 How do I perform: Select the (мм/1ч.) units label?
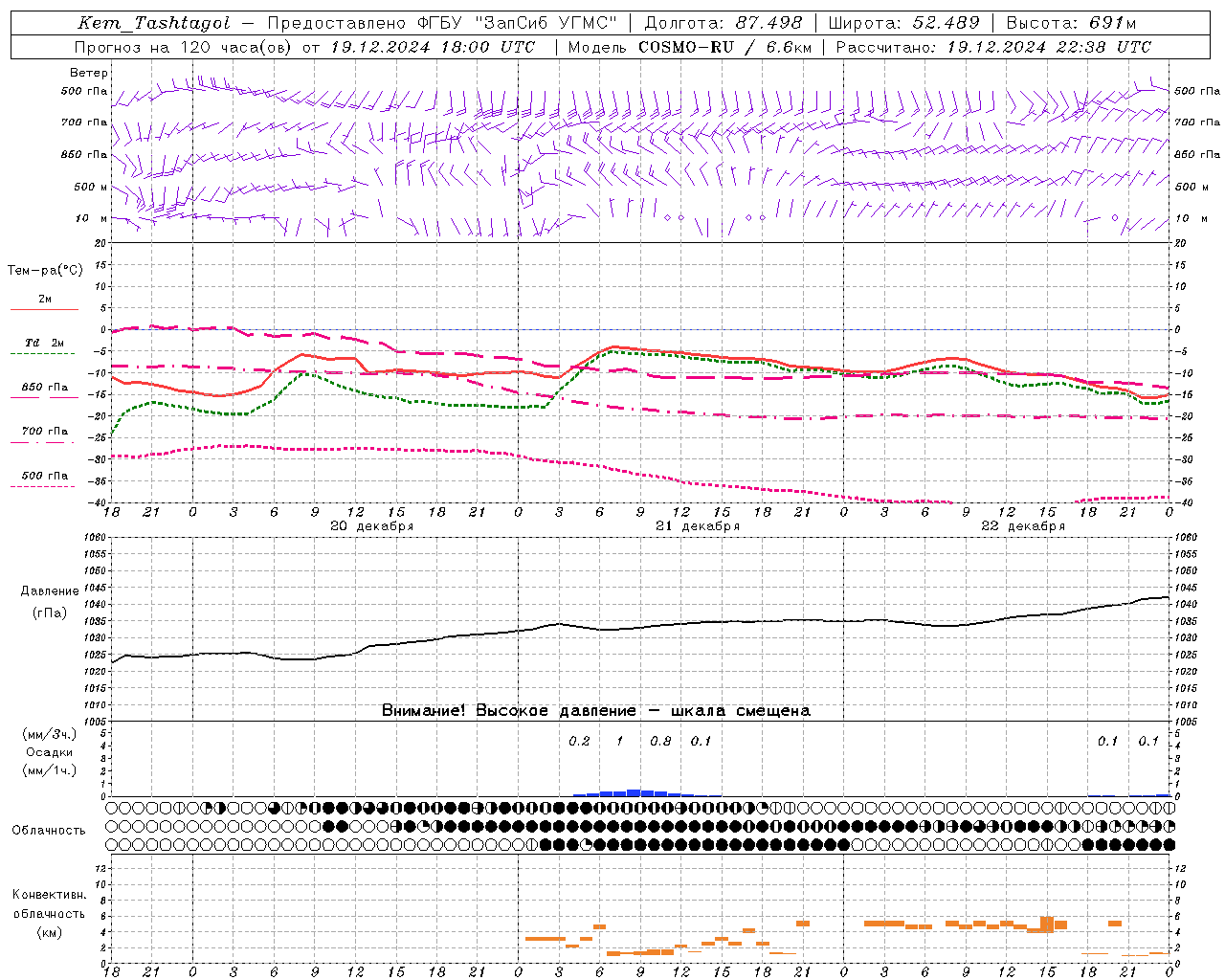[49, 770]
